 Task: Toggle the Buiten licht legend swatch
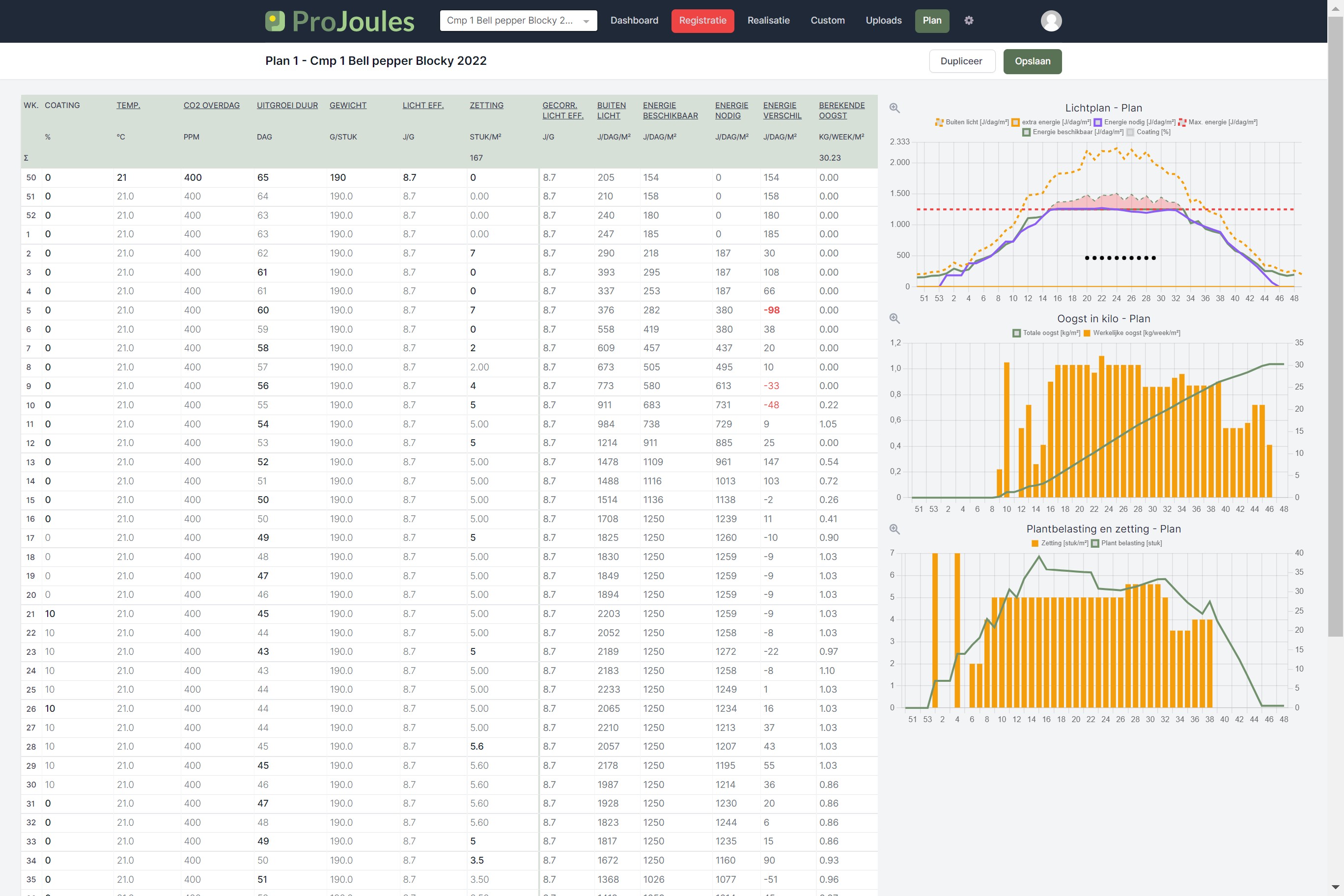pos(939,122)
